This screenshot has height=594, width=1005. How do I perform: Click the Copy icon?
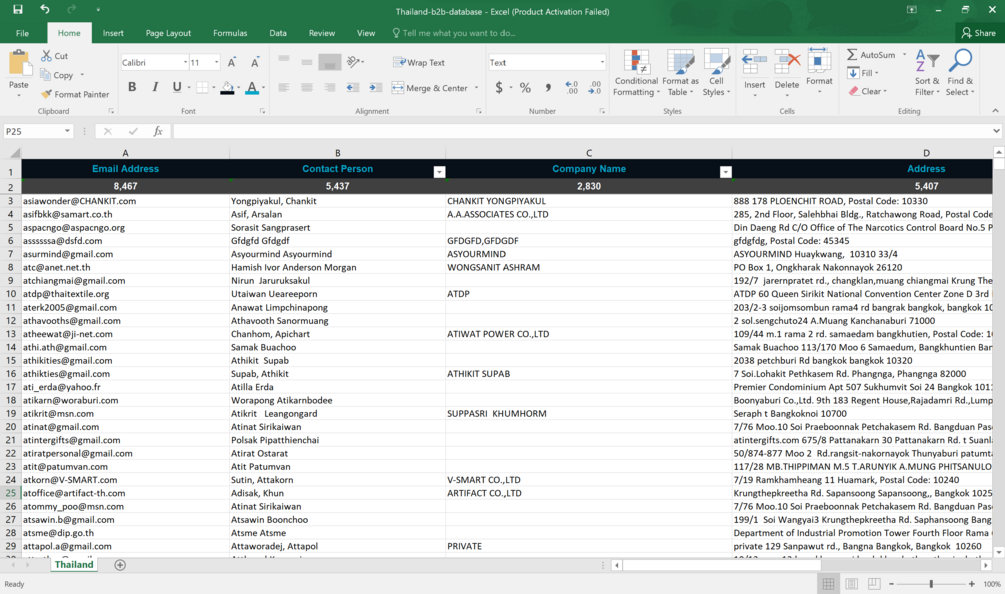tap(46, 75)
